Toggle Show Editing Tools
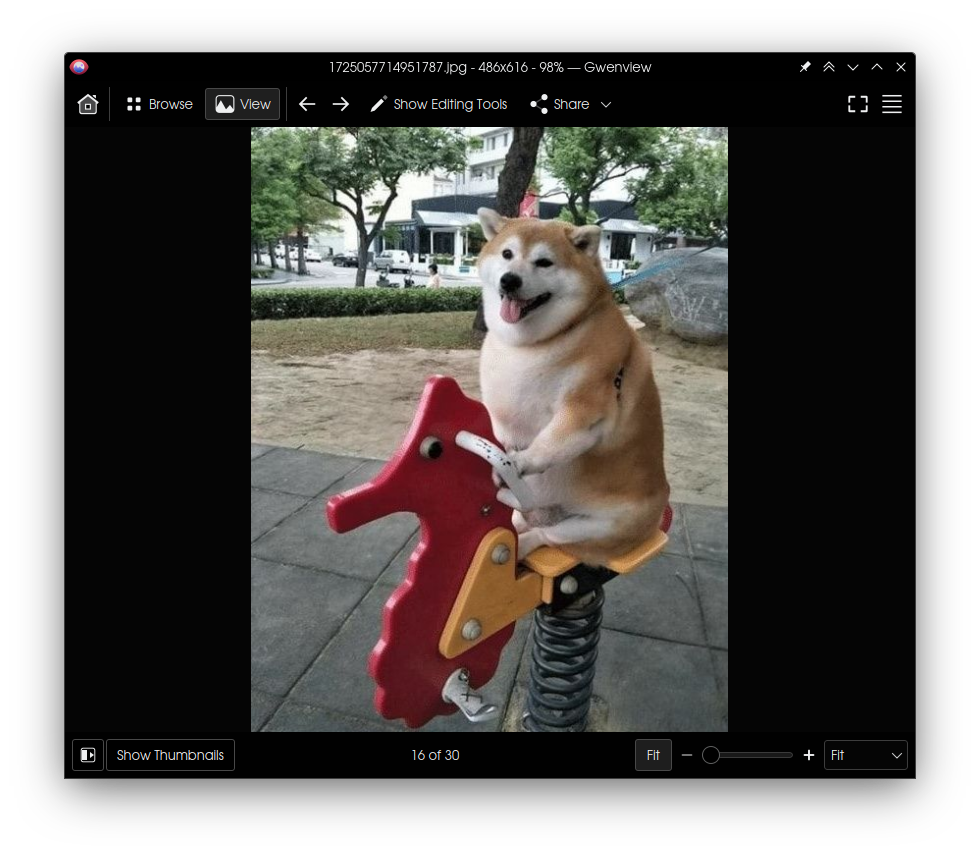Image resolution: width=980 pixels, height=855 pixels. pos(439,104)
